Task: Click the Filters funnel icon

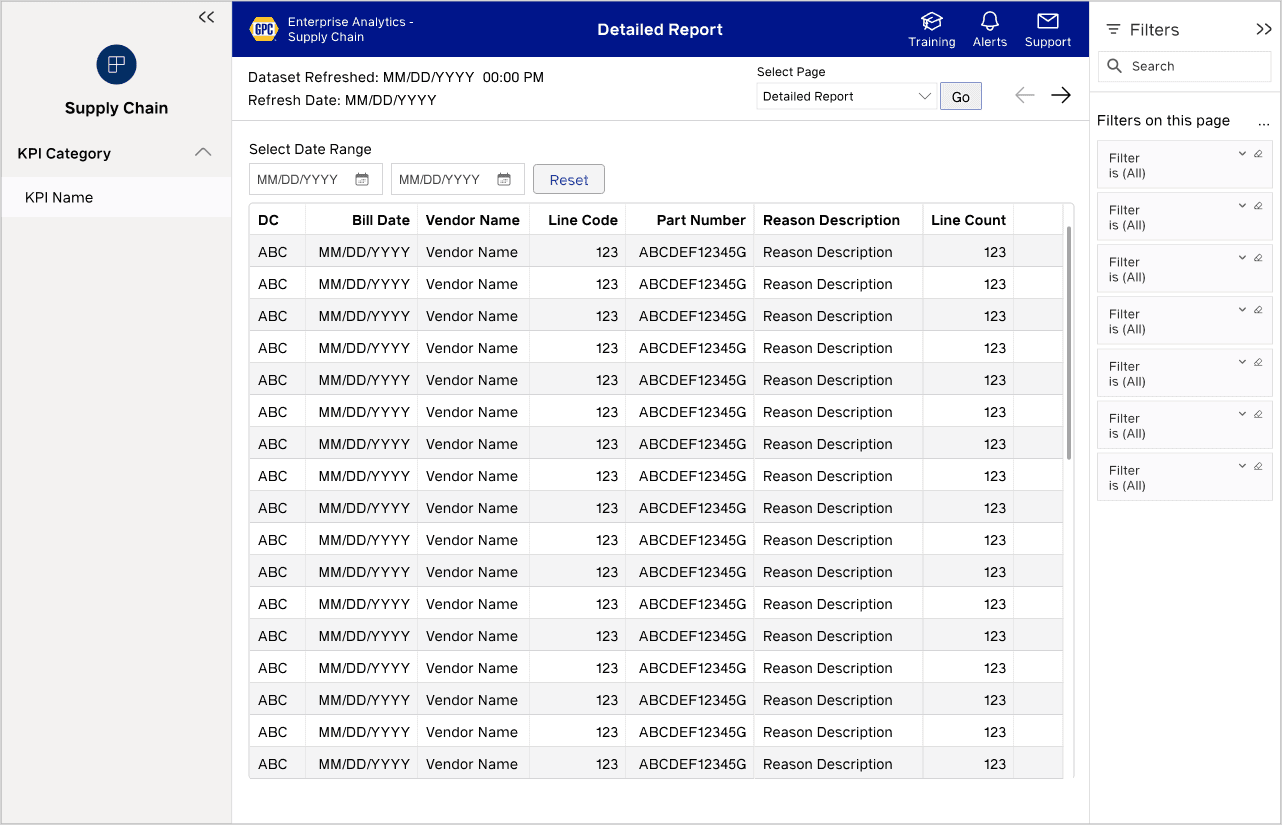Action: pos(1113,30)
